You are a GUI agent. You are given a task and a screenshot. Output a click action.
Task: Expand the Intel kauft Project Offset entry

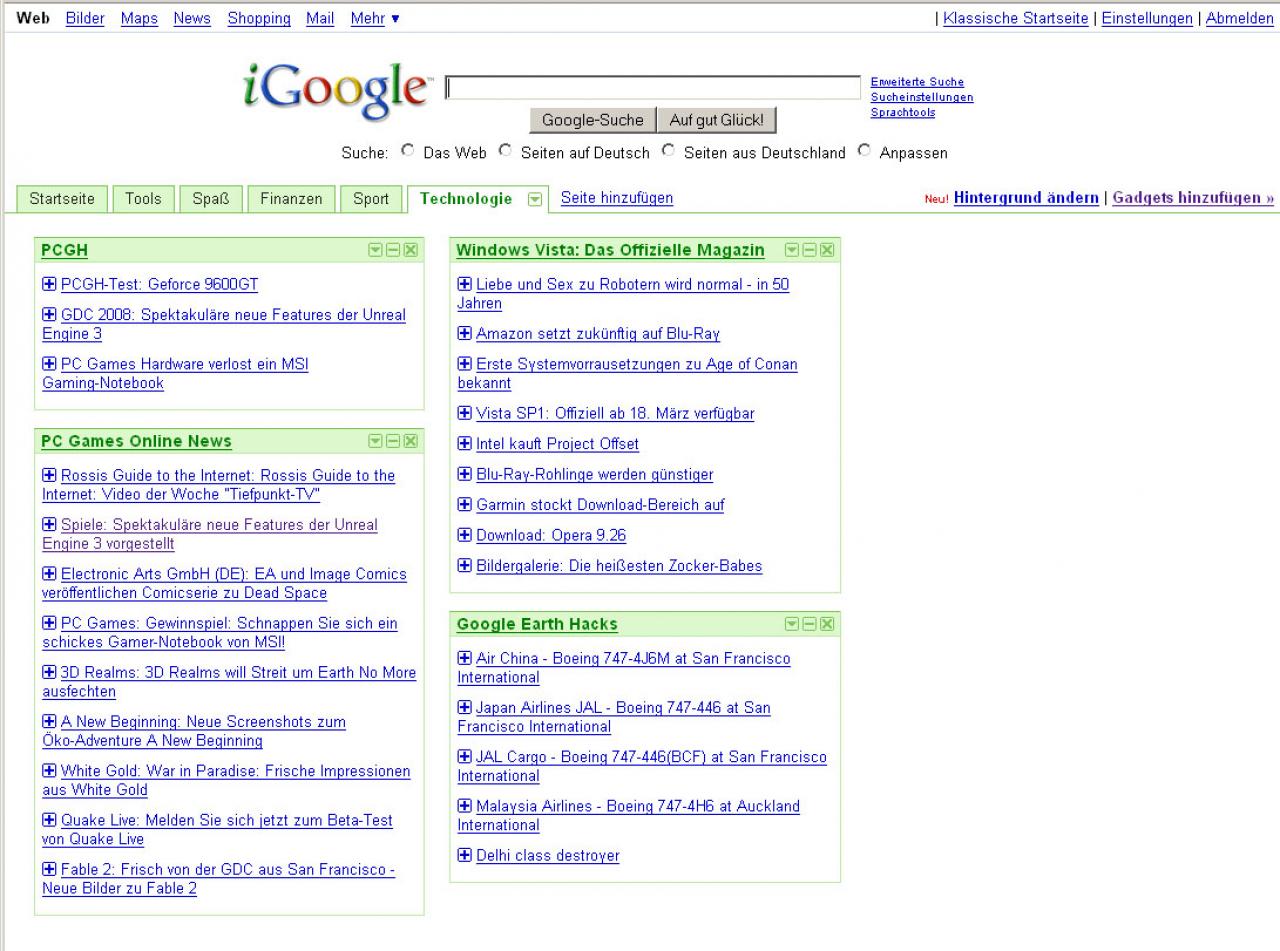[464, 443]
